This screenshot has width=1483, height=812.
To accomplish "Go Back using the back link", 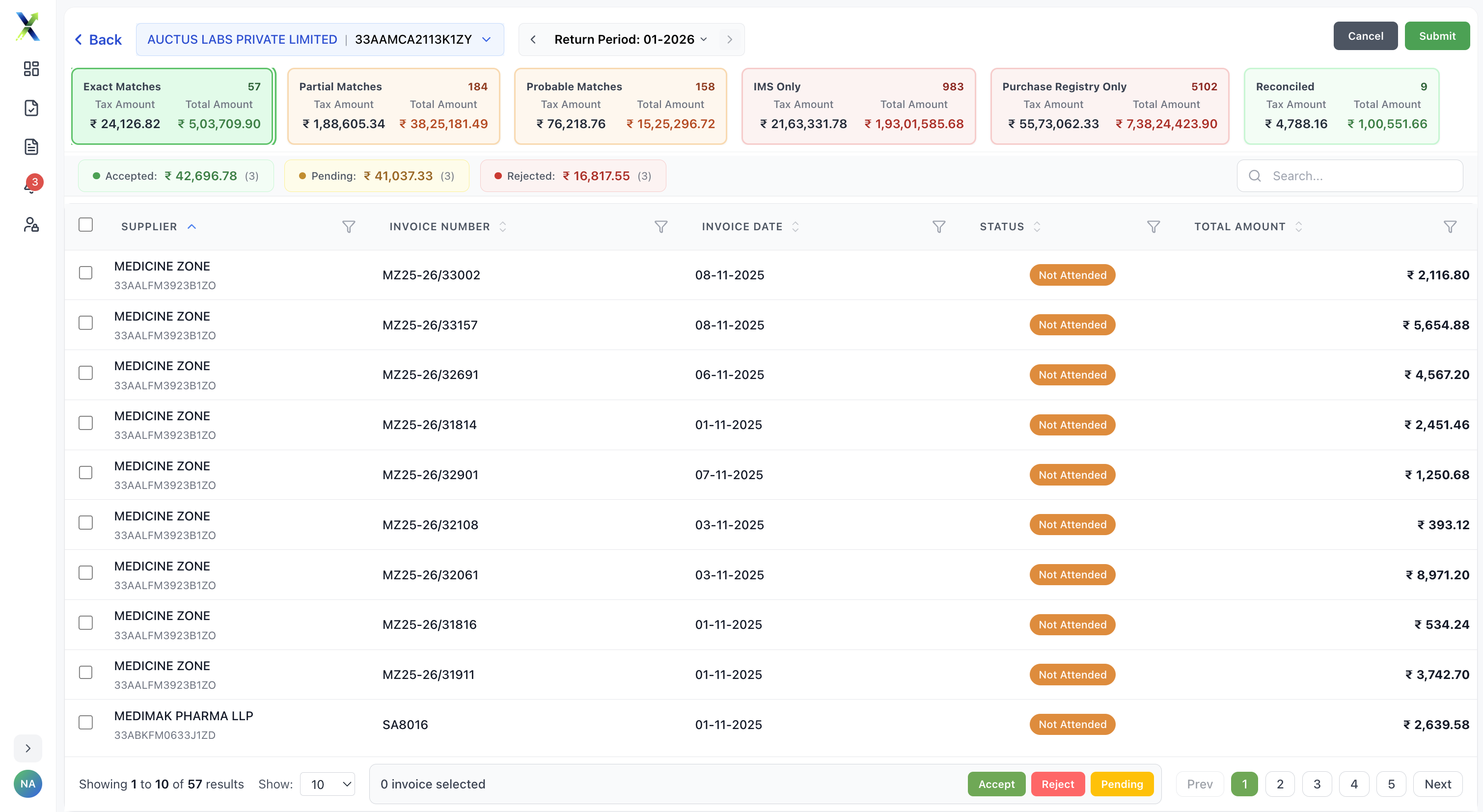I will tap(98, 39).
